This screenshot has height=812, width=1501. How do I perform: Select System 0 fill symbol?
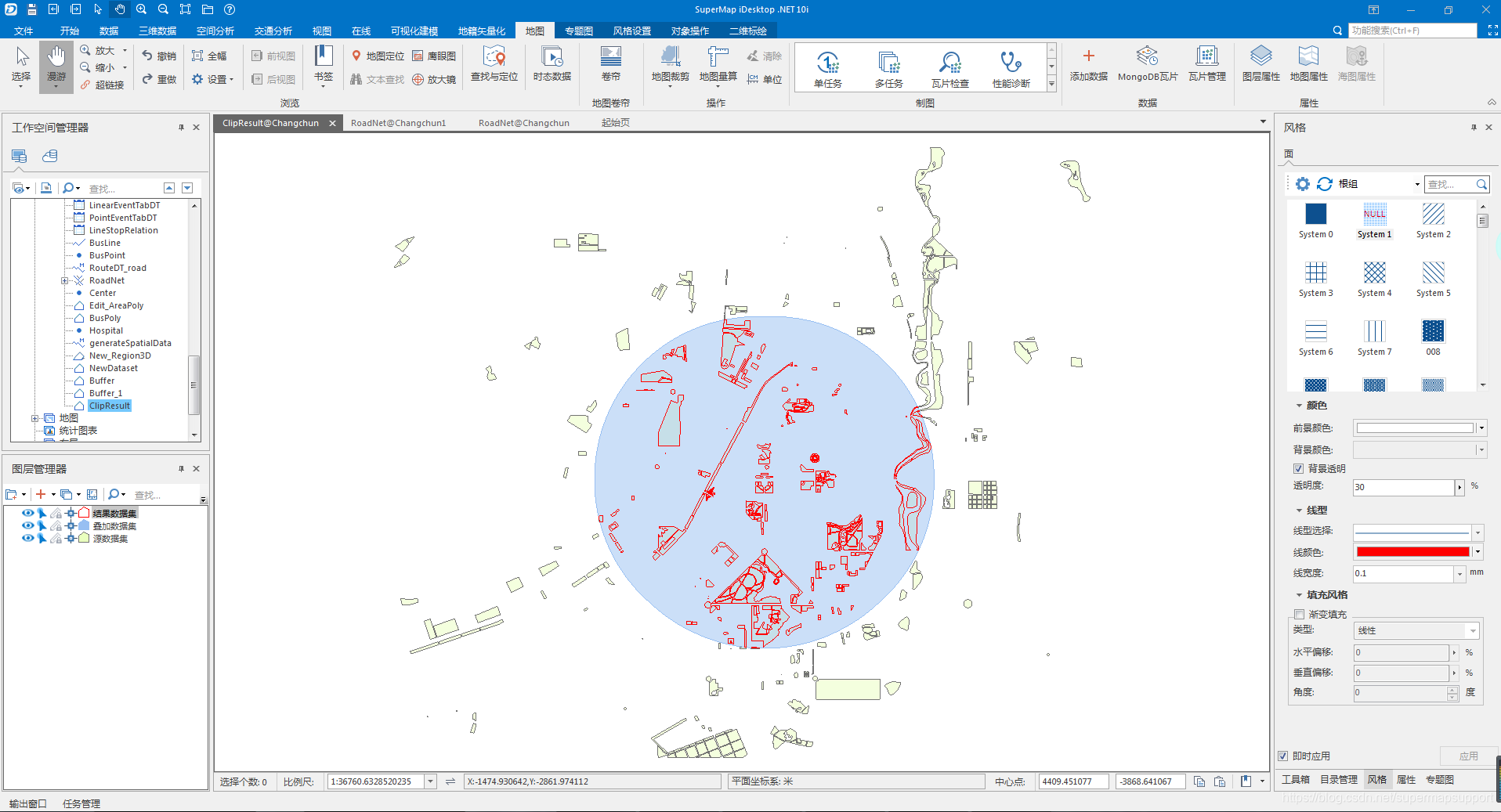[x=1316, y=220]
